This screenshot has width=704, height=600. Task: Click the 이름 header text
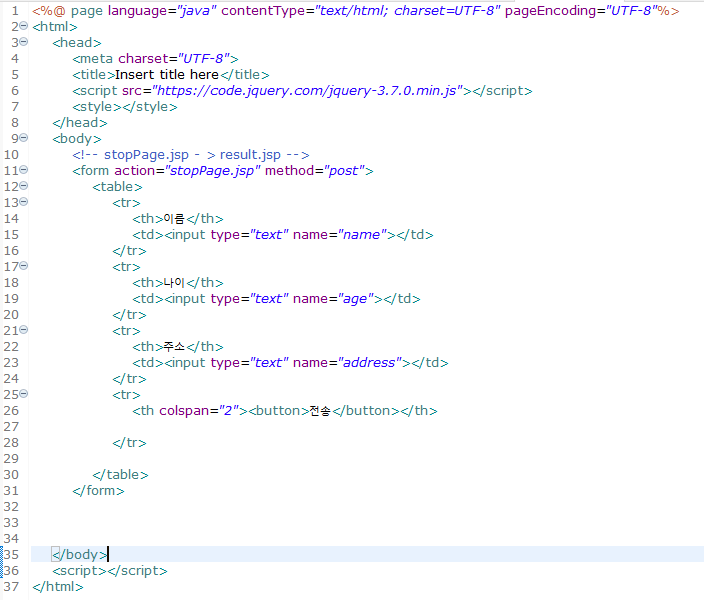click(x=174, y=219)
